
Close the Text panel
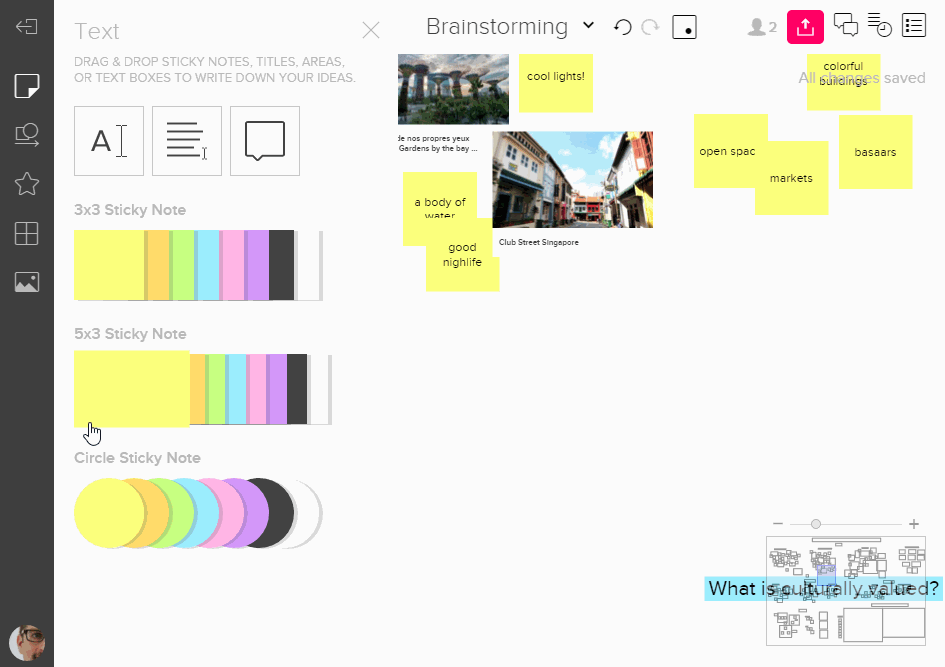[x=371, y=30]
